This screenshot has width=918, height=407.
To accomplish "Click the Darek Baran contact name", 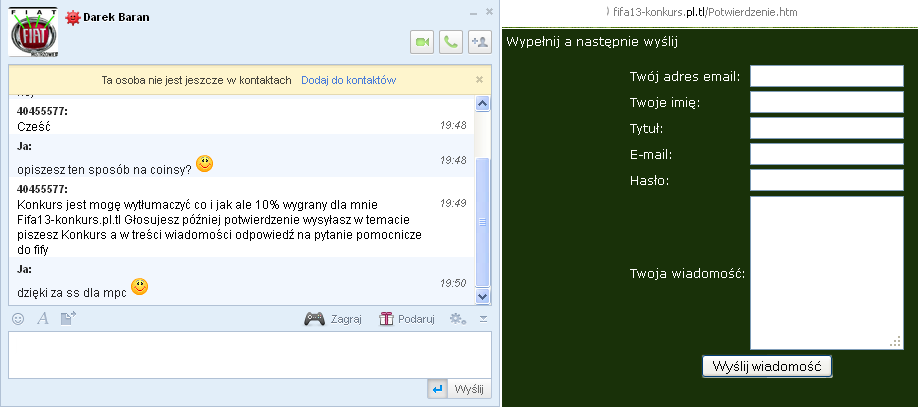I will tap(116, 17).
